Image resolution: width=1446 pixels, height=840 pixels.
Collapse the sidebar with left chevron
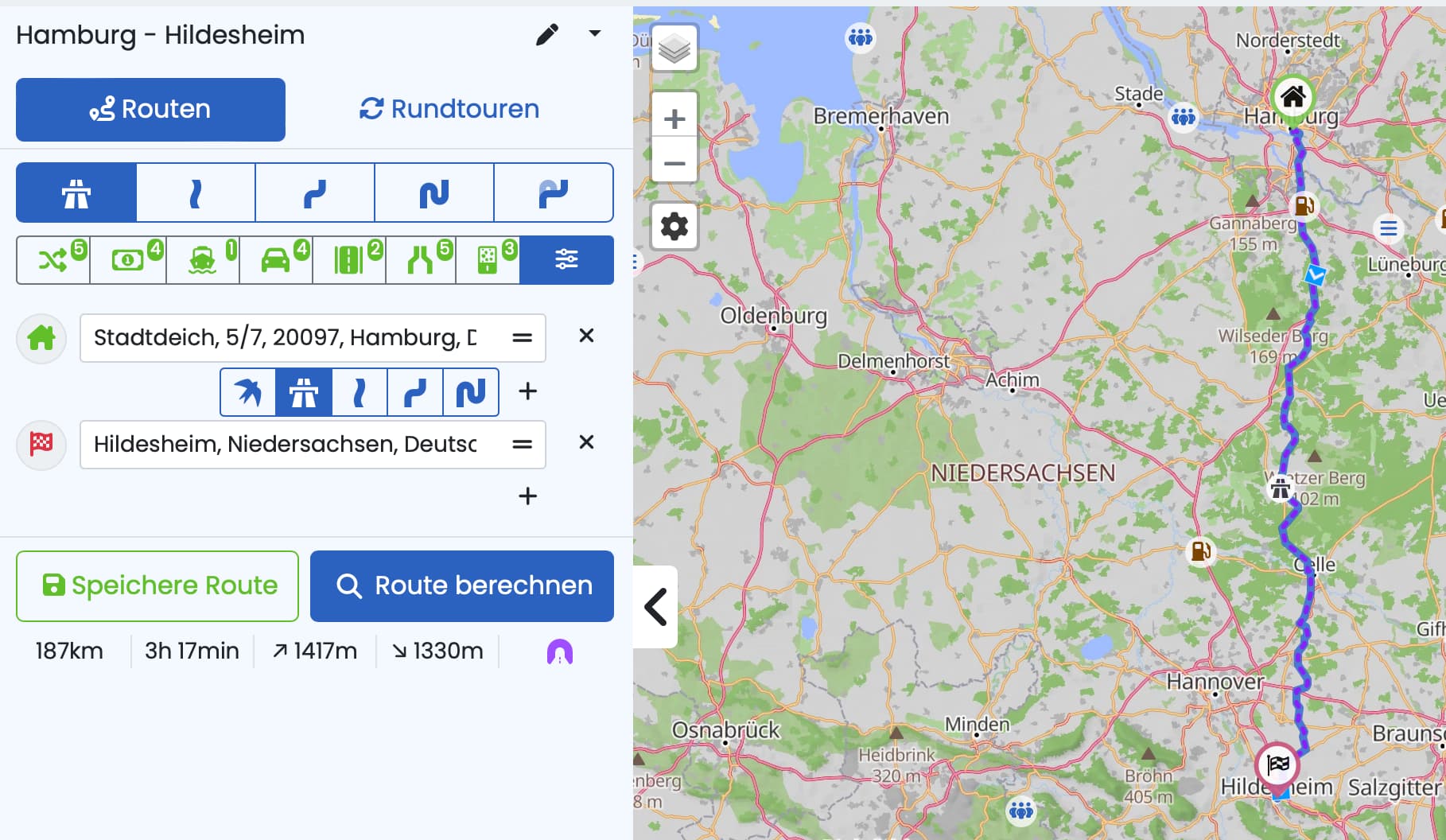[655, 607]
